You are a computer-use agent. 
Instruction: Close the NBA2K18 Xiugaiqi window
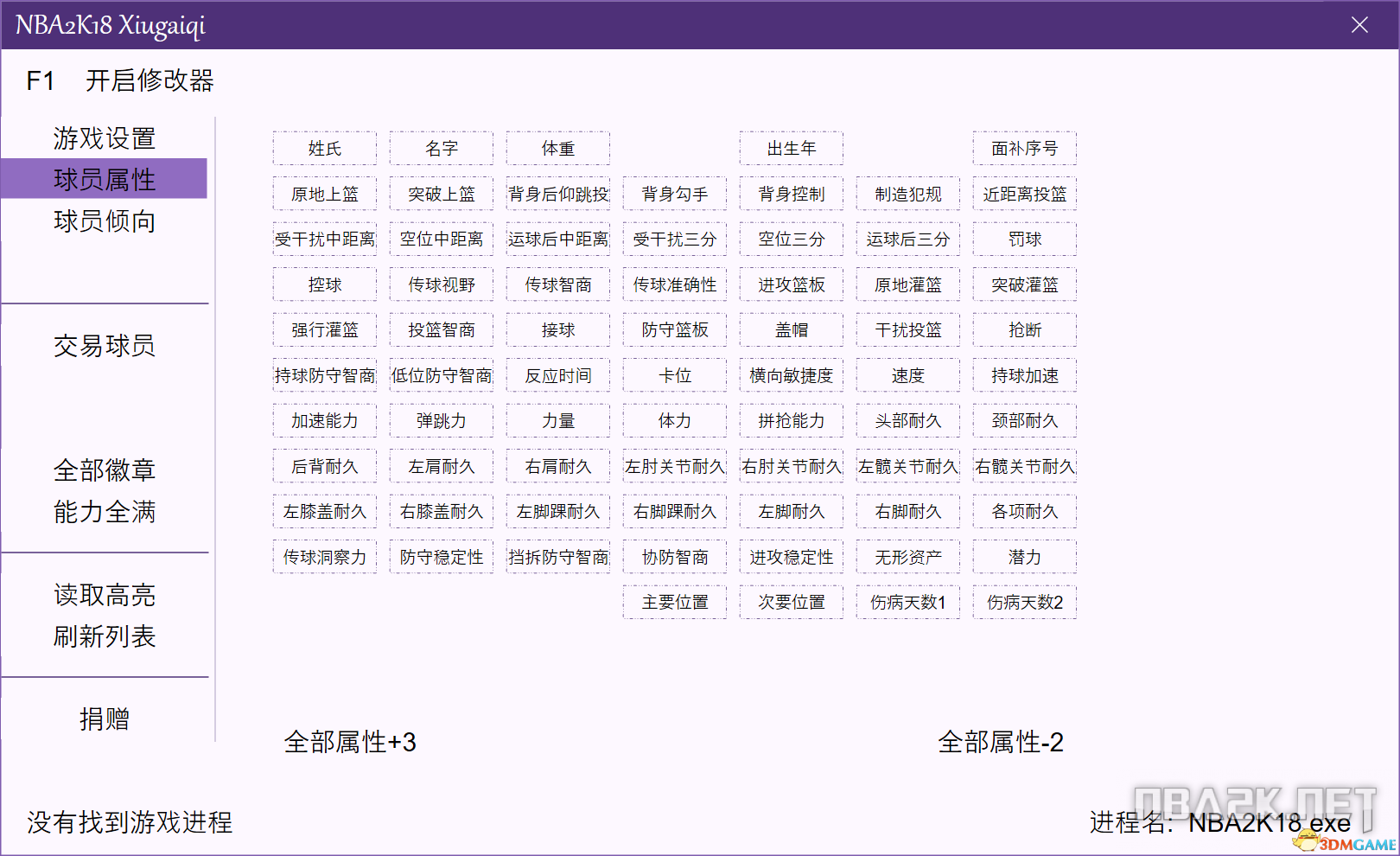click(x=1359, y=25)
